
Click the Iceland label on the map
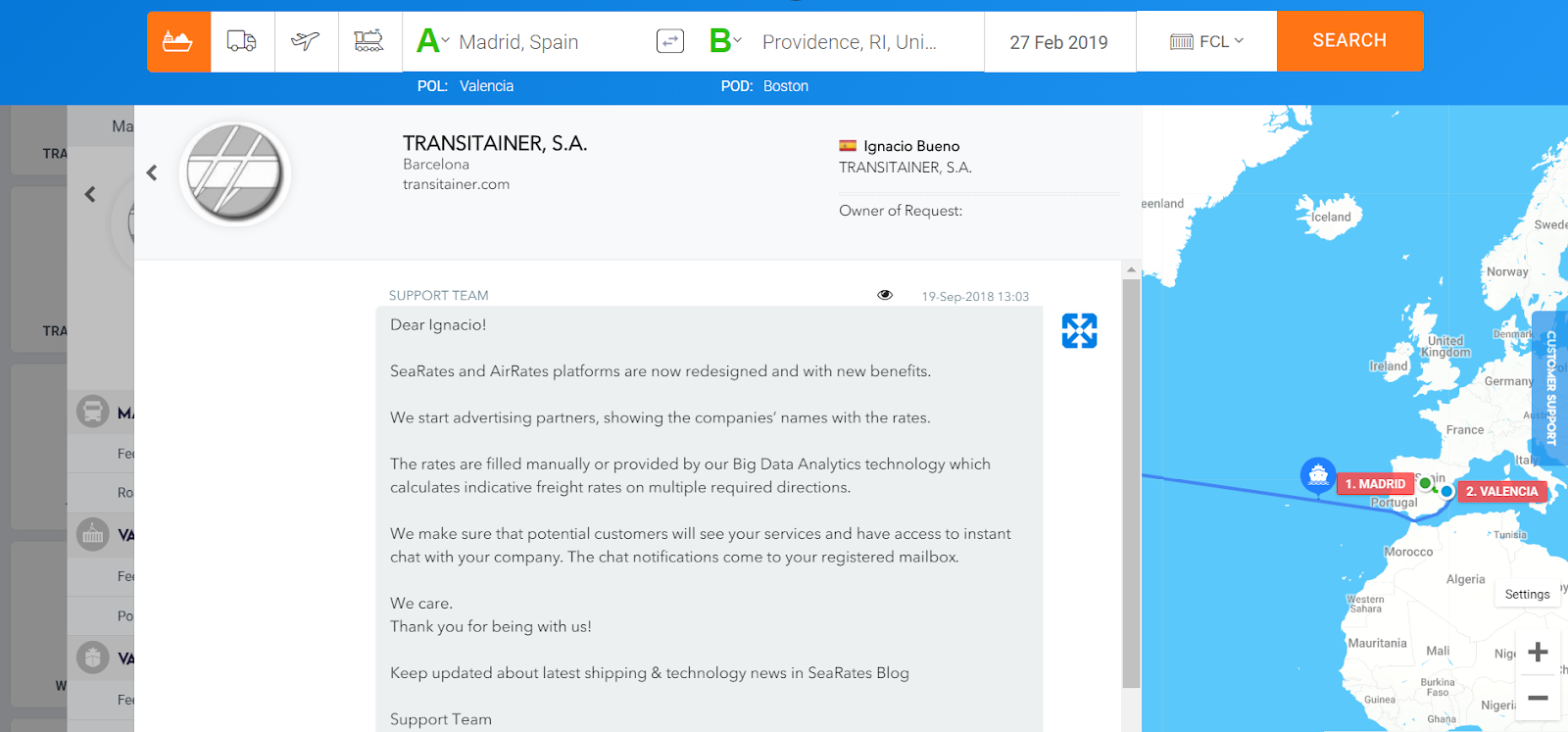coord(1332,218)
